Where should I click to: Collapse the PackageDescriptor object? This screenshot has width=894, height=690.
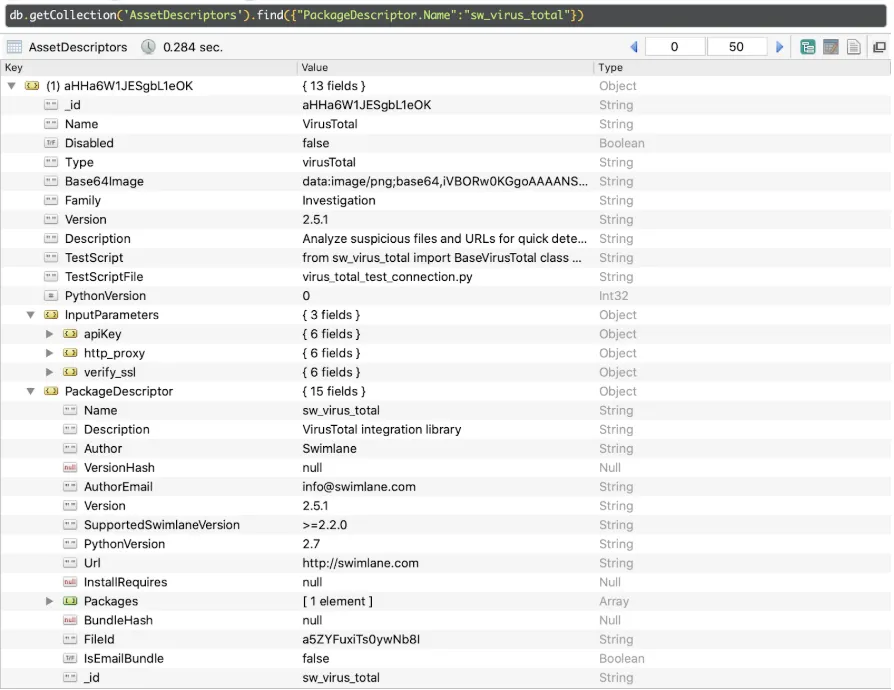(31, 391)
